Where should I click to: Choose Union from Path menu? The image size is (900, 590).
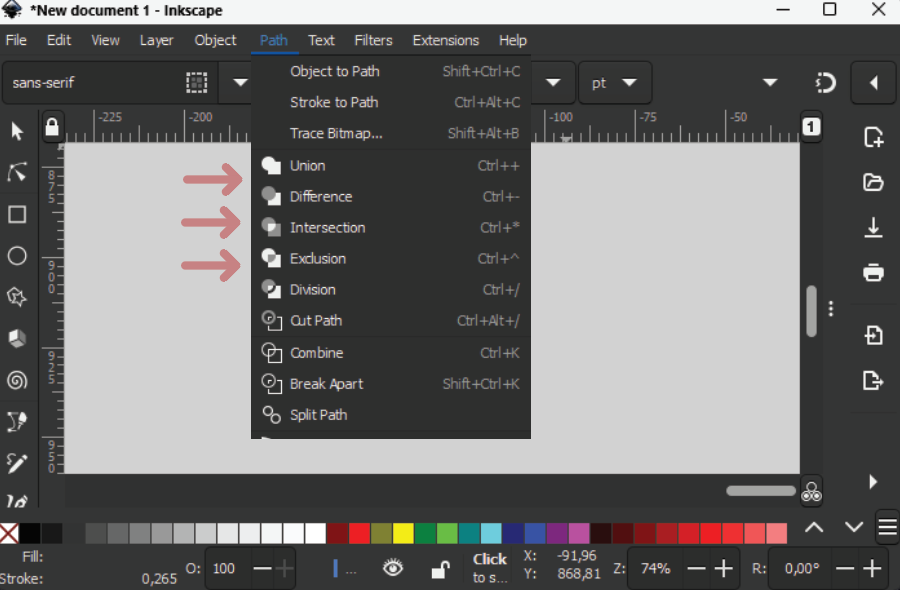pos(307,166)
